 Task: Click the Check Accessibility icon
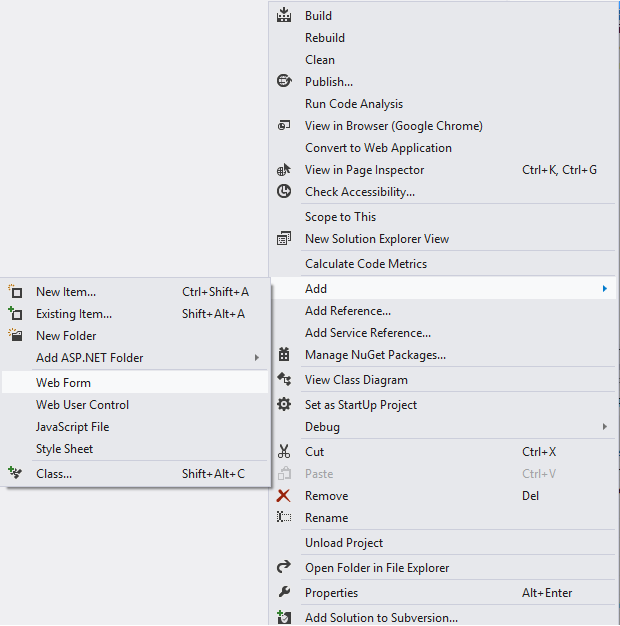click(x=284, y=192)
